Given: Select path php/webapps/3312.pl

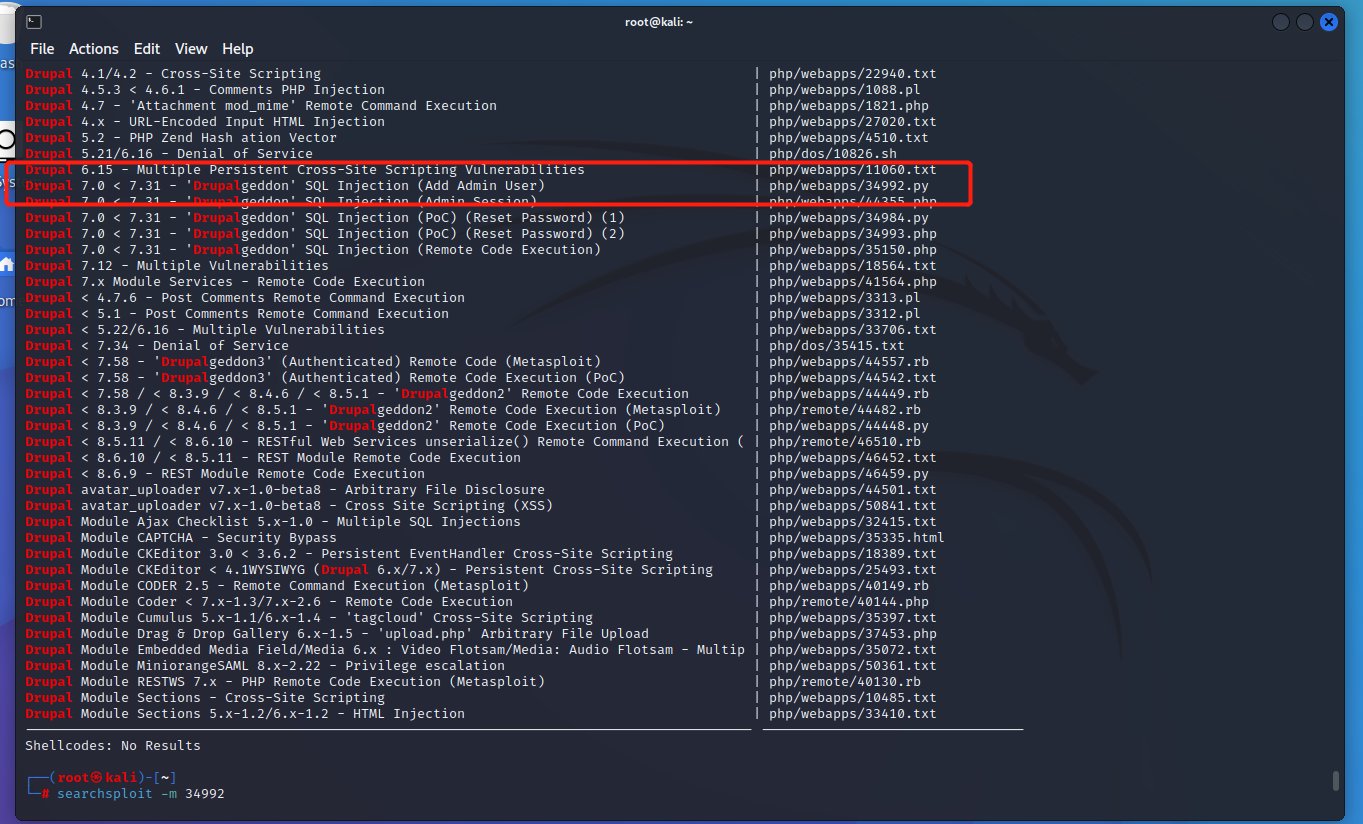Looking at the screenshot, I should (845, 314).
